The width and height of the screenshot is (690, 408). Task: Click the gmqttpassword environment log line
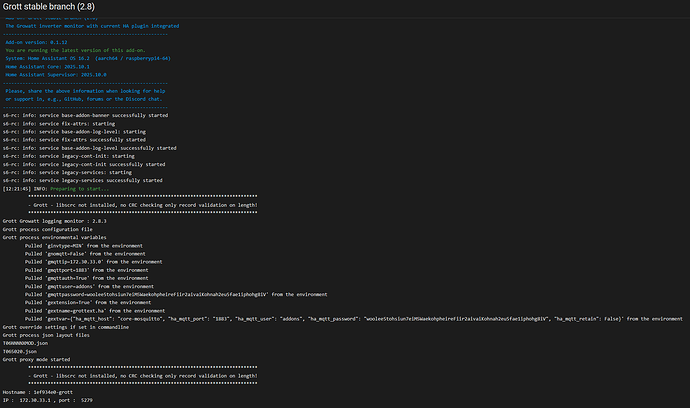[175, 294]
